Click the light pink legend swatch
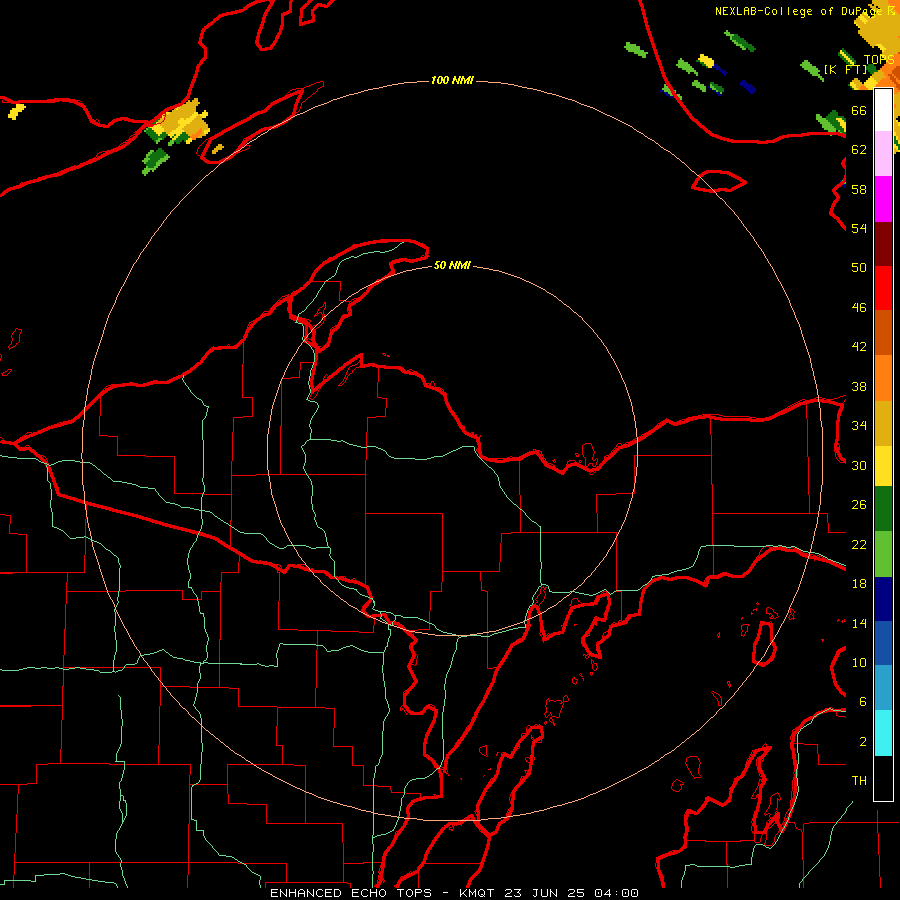This screenshot has height=900, width=900. 883,154
